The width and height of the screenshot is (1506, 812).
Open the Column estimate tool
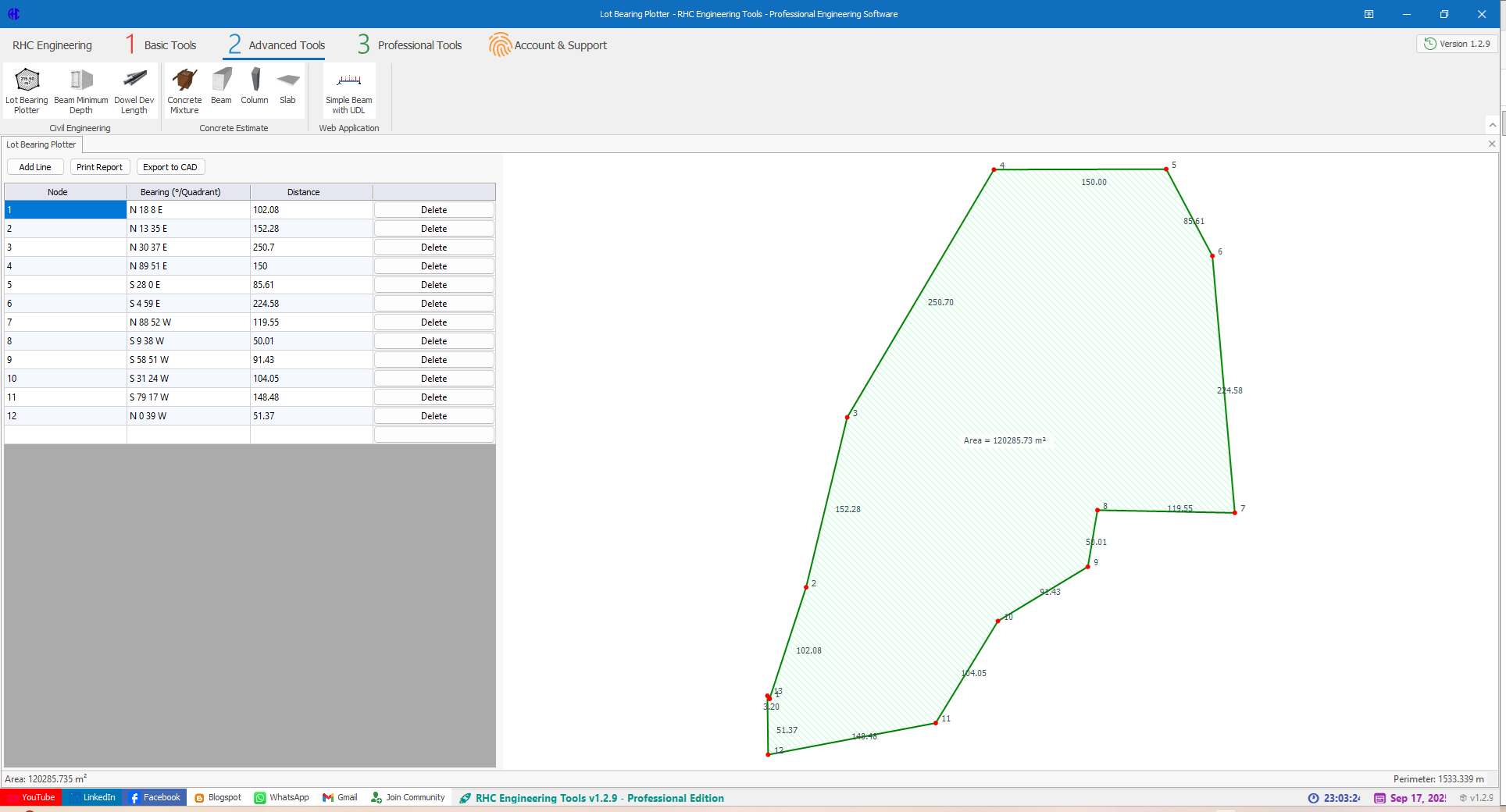(255, 86)
